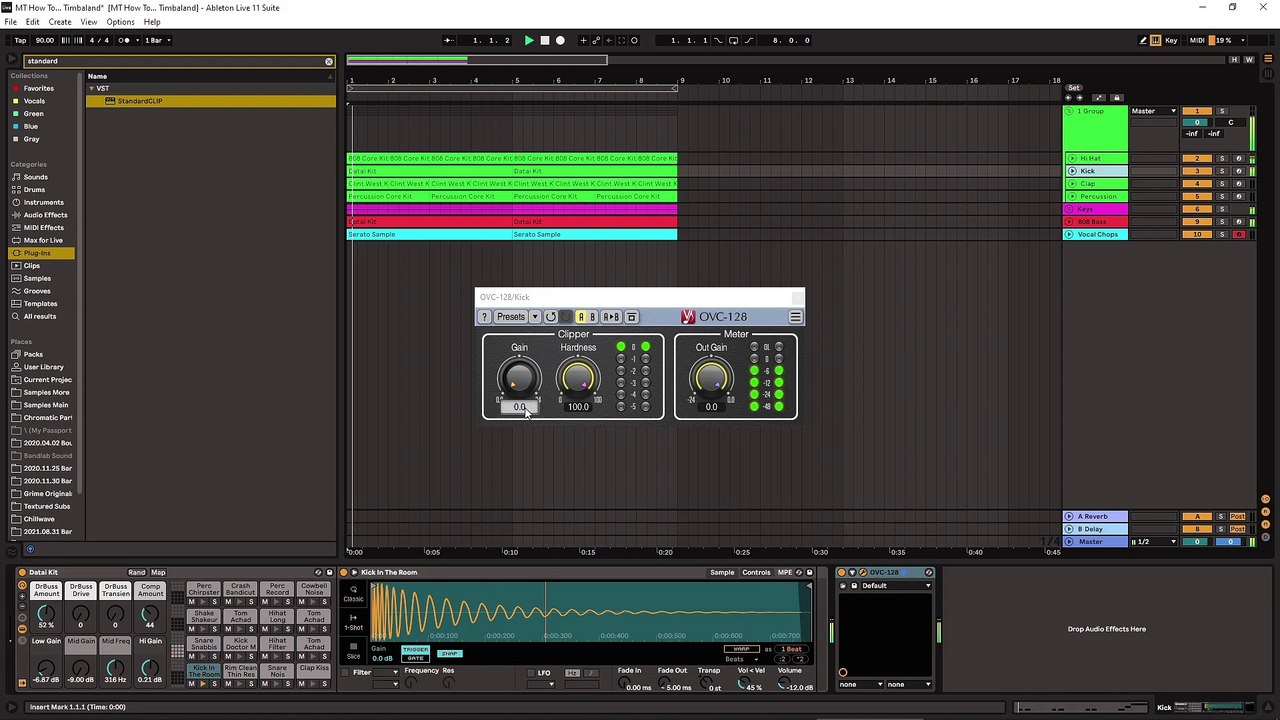
Task: Select state B in OVC-128
Action: click(x=592, y=317)
